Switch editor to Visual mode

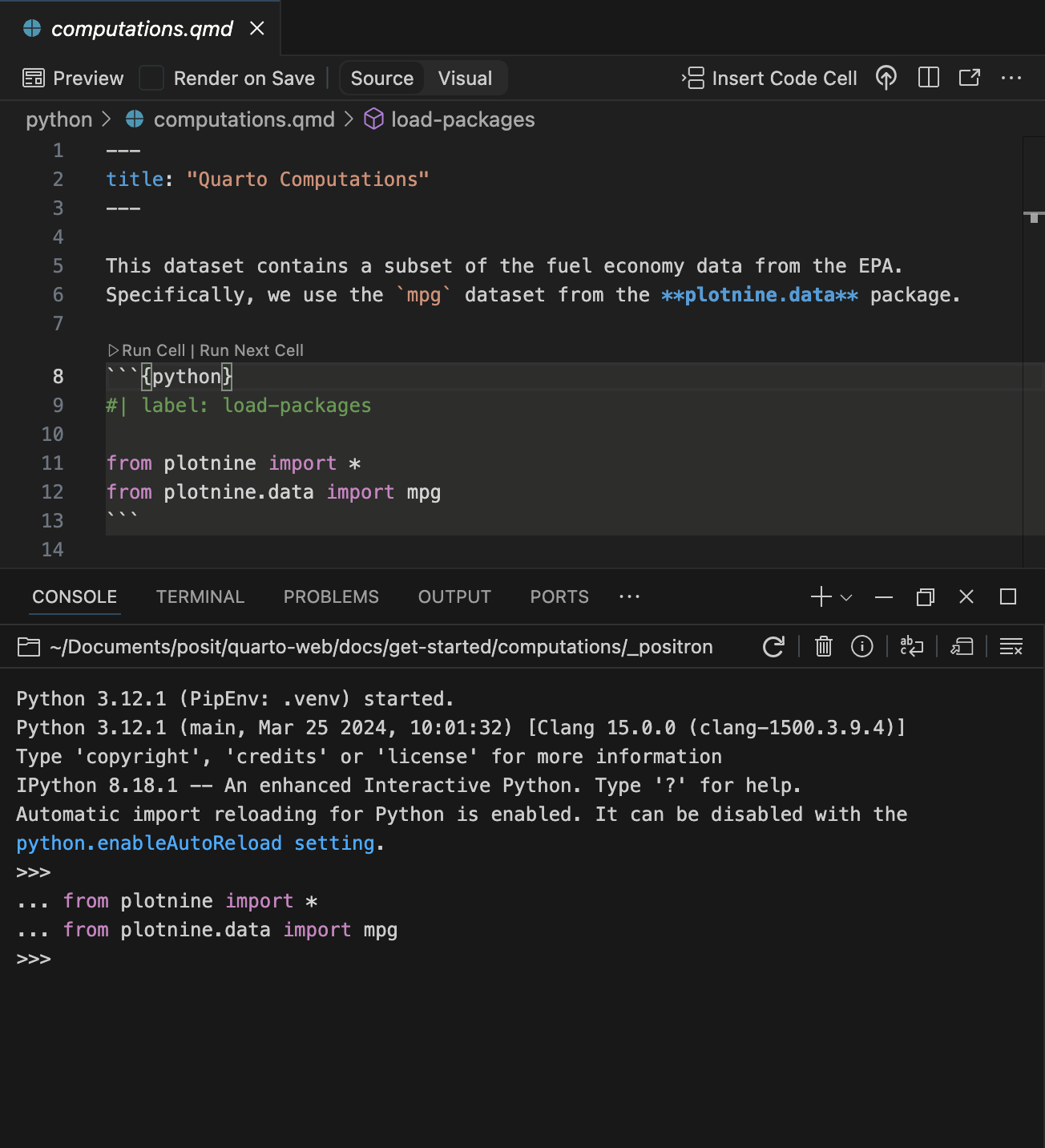pyautogui.click(x=465, y=79)
